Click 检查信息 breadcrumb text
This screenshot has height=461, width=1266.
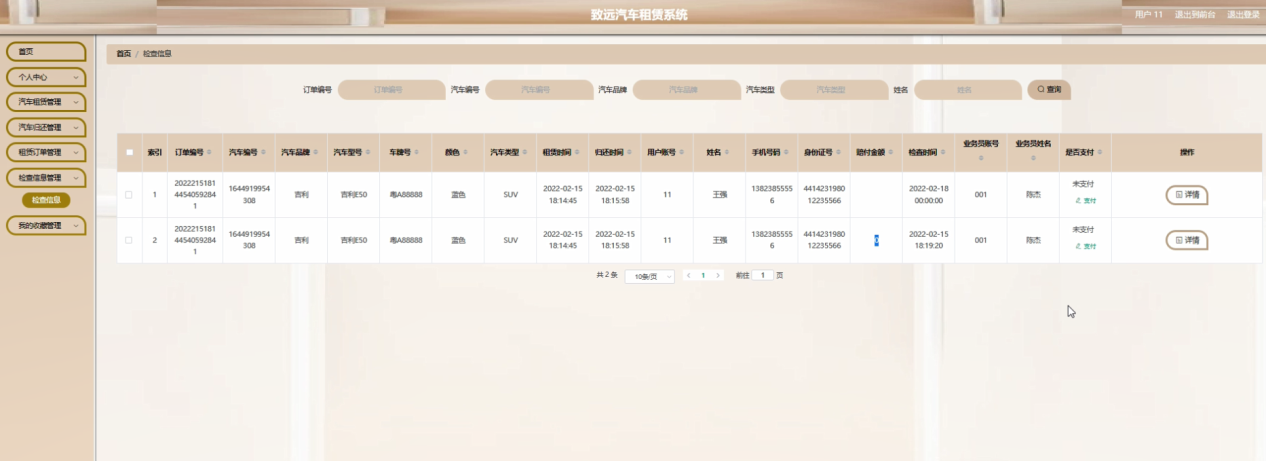157,54
